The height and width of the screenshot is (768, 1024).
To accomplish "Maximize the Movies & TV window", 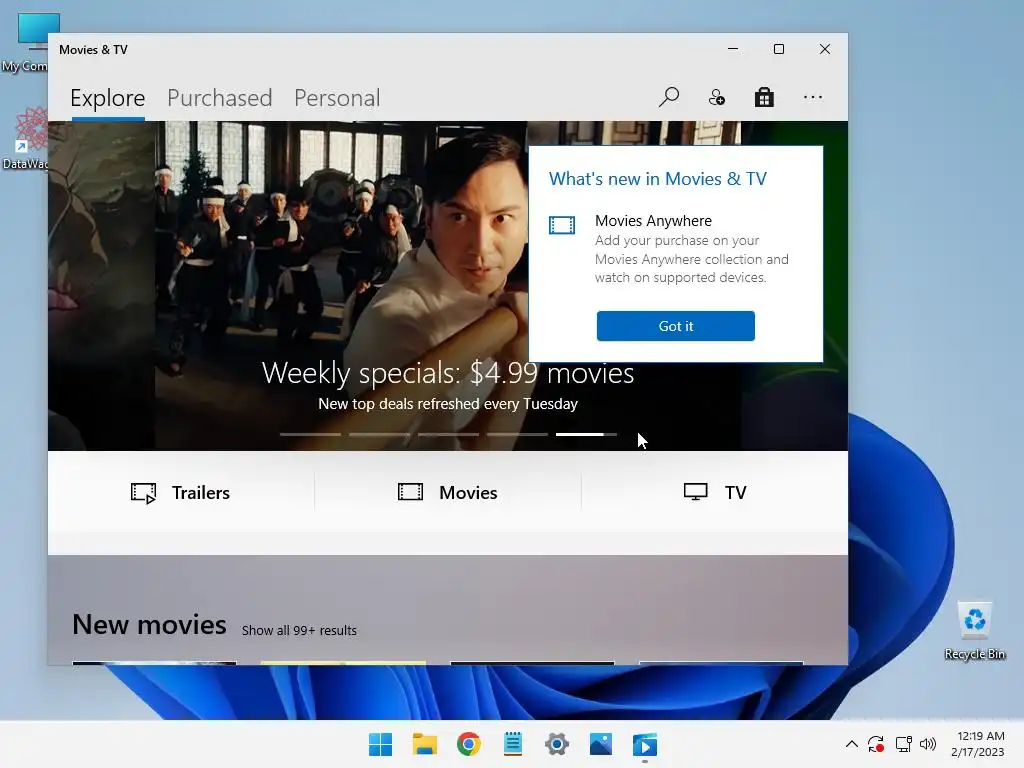I will 778,49.
